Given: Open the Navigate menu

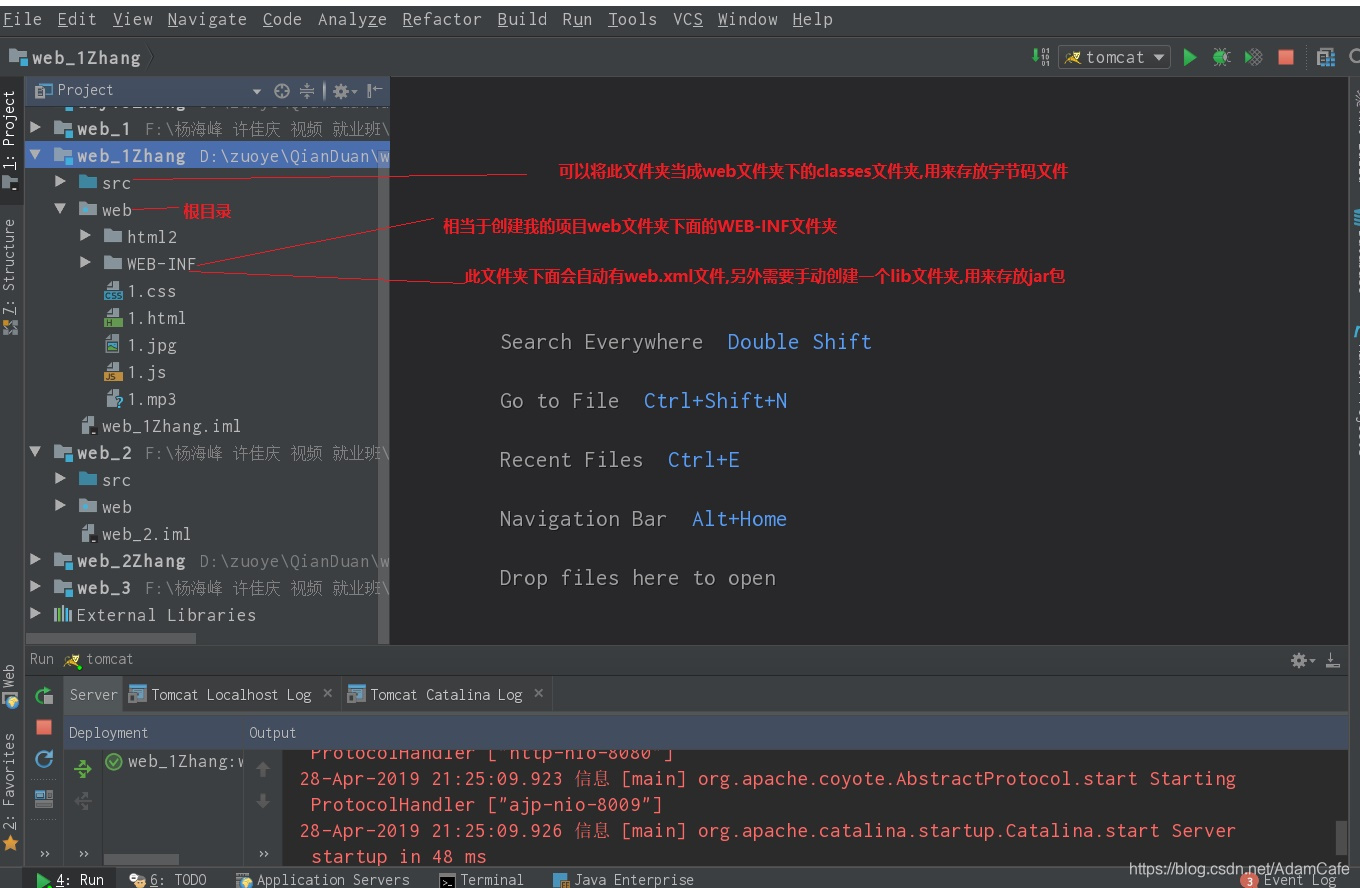Looking at the screenshot, I should 207,19.
